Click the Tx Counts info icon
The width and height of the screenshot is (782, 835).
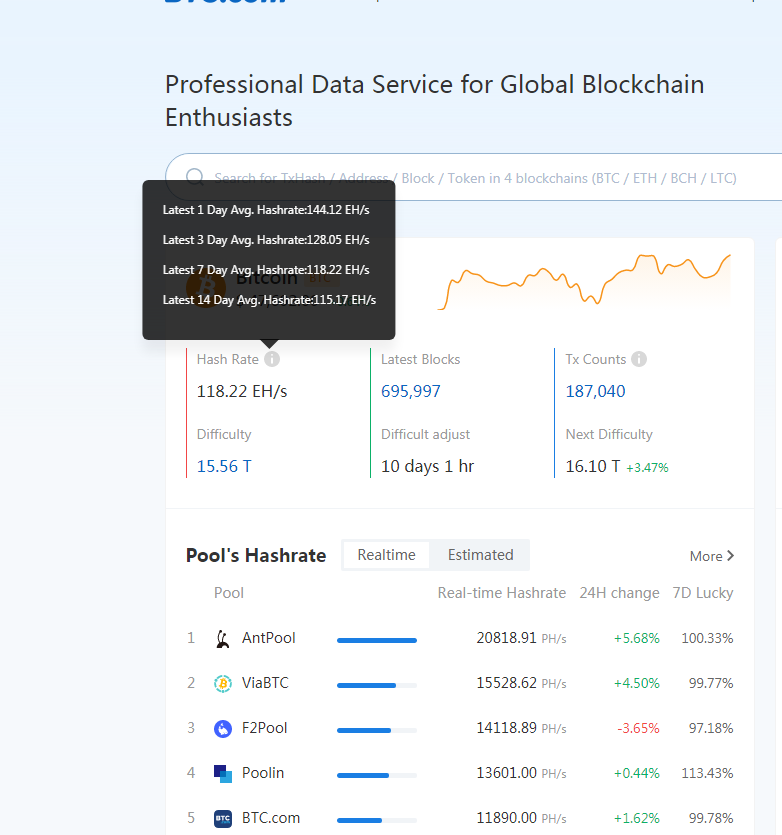pyautogui.click(x=638, y=359)
